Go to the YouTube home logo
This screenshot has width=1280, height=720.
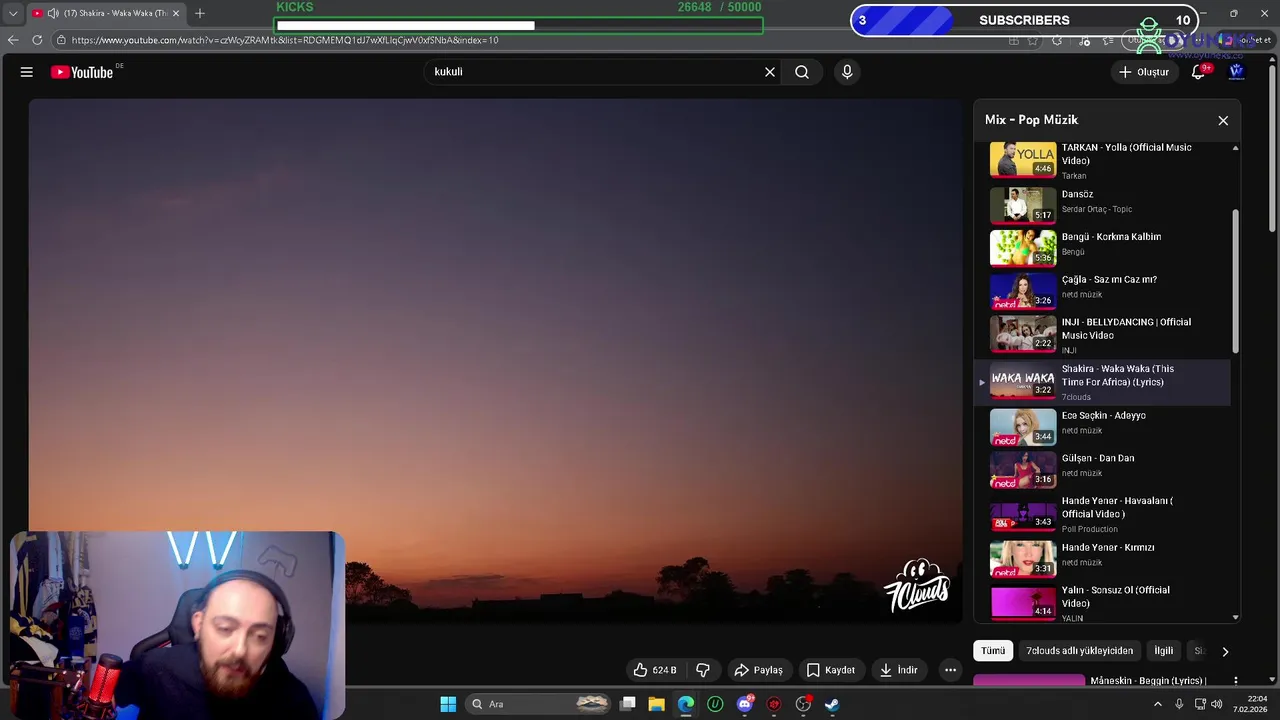(x=82, y=72)
